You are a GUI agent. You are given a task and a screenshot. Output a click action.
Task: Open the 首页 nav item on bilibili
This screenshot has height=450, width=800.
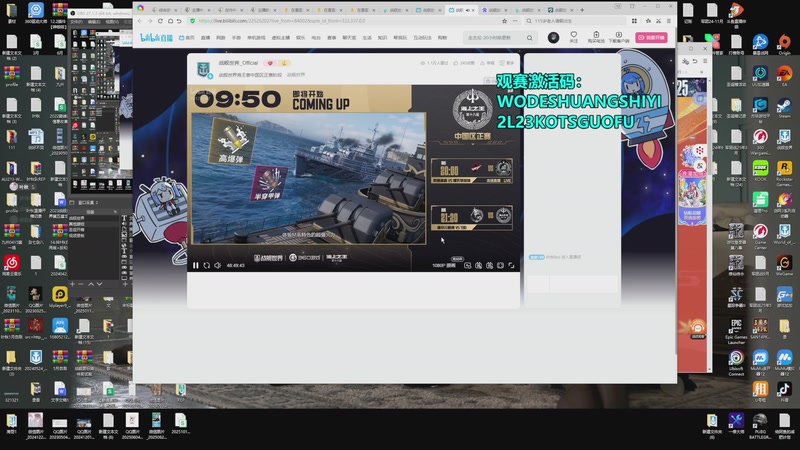coord(187,38)
